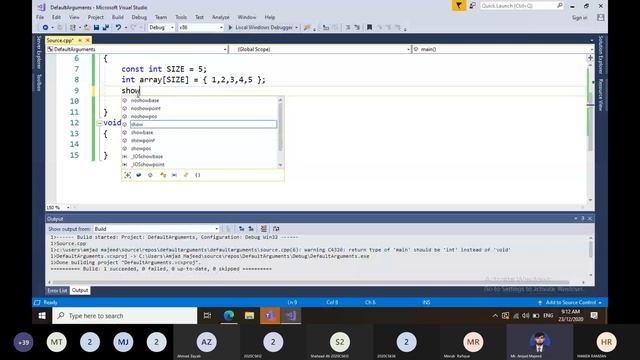Click the +39 participants bubble
This screenshot has height=360, width=640.
click(24, 342)
